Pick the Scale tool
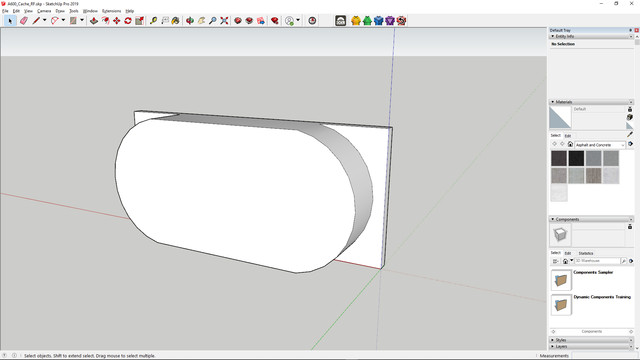Screen dimensions: 640x360 click(139, 20)
